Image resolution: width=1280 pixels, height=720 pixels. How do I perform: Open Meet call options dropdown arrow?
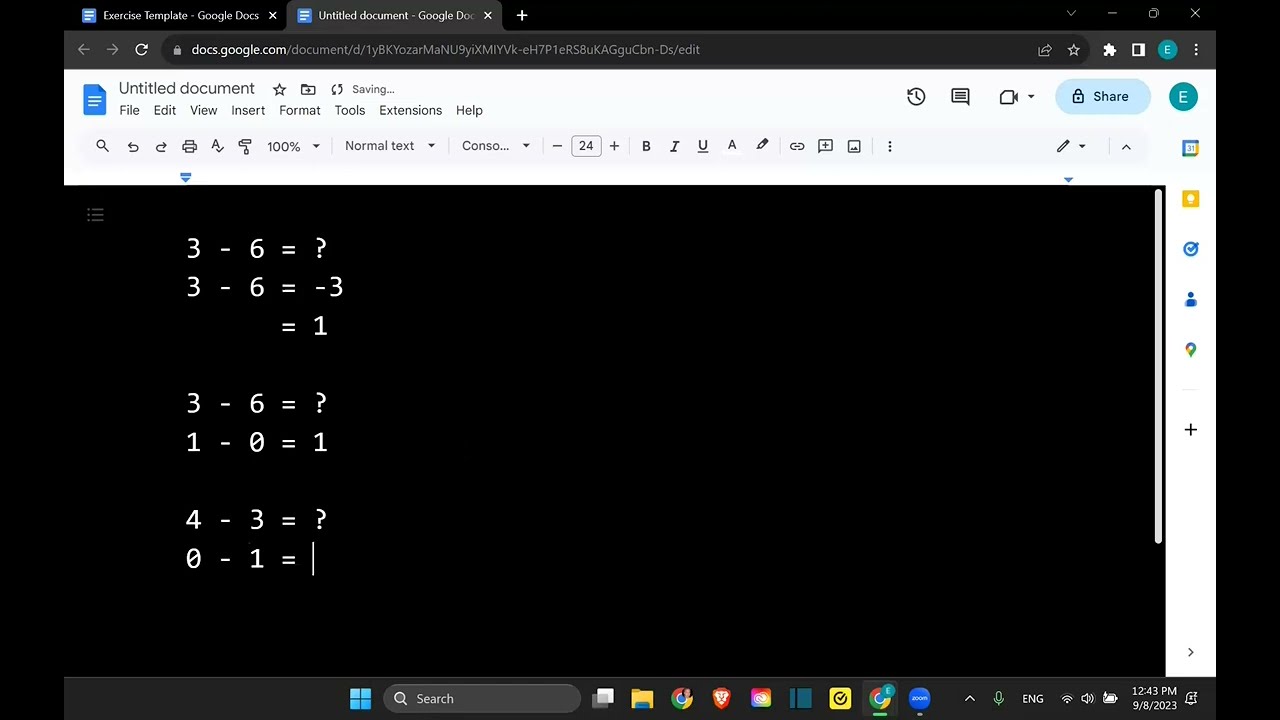point(1031,97)
